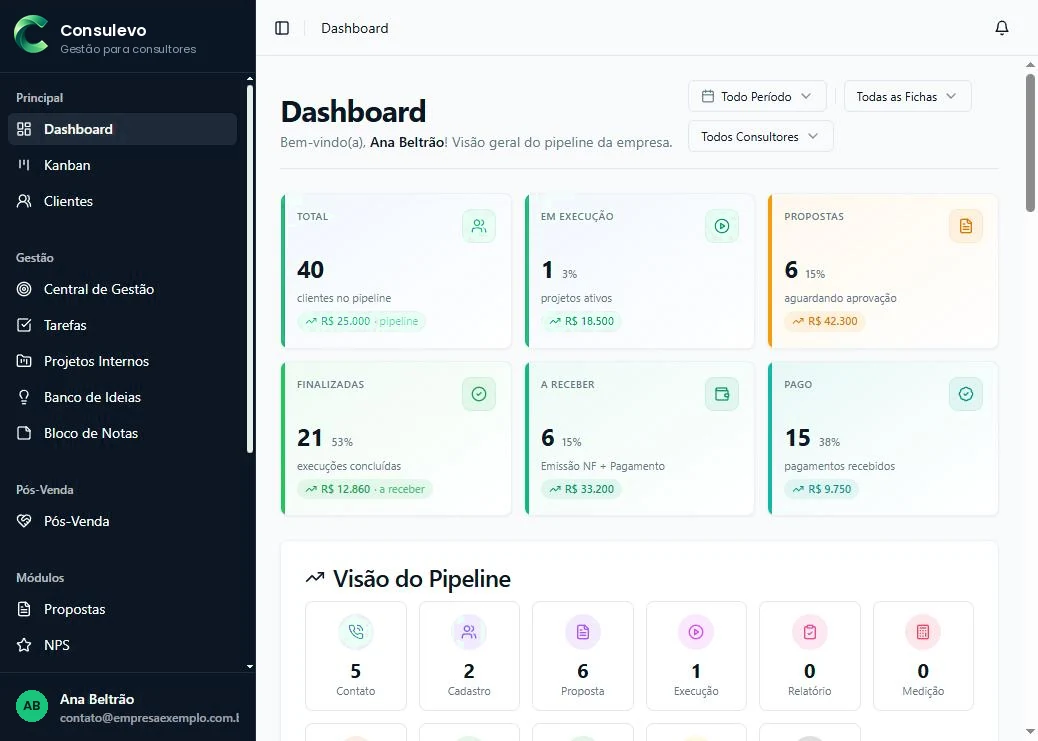The width and height of the screenshot is (1038, 741).
Task: Click the users icon on Total card
Action: (x=479, y=226)
